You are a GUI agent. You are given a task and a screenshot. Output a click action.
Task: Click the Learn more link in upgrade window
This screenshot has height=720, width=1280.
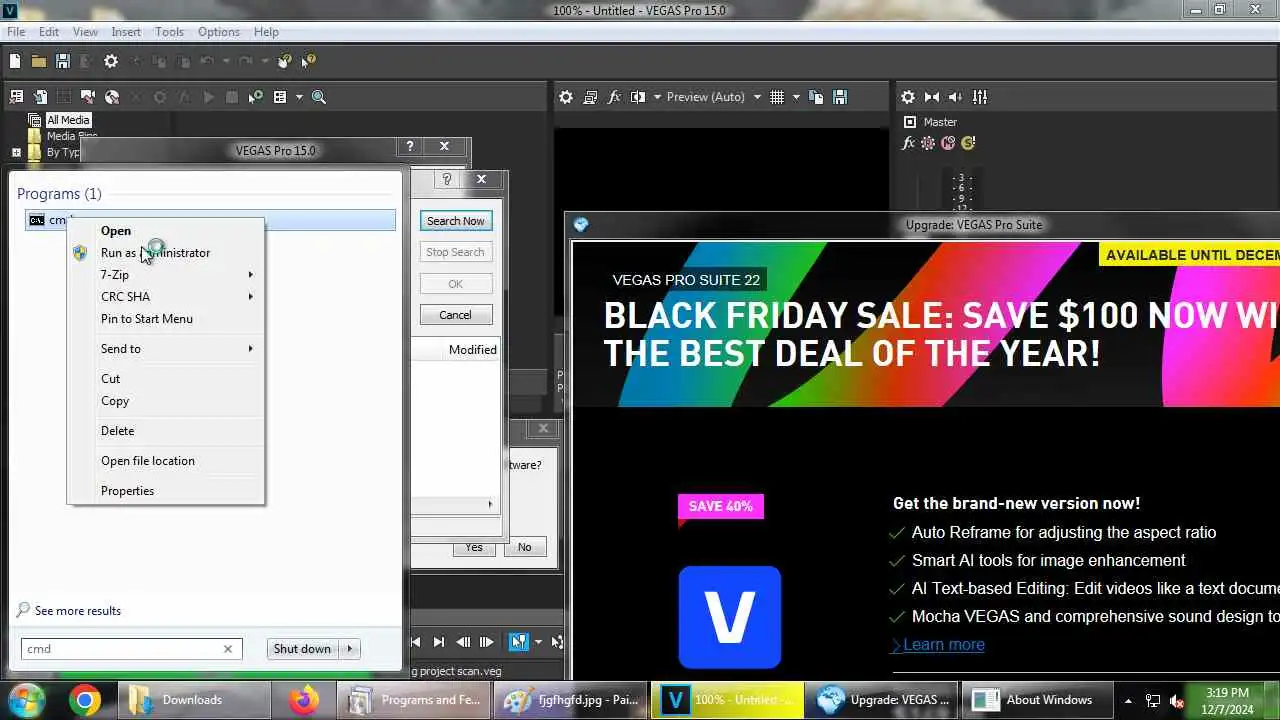(943, 644)
